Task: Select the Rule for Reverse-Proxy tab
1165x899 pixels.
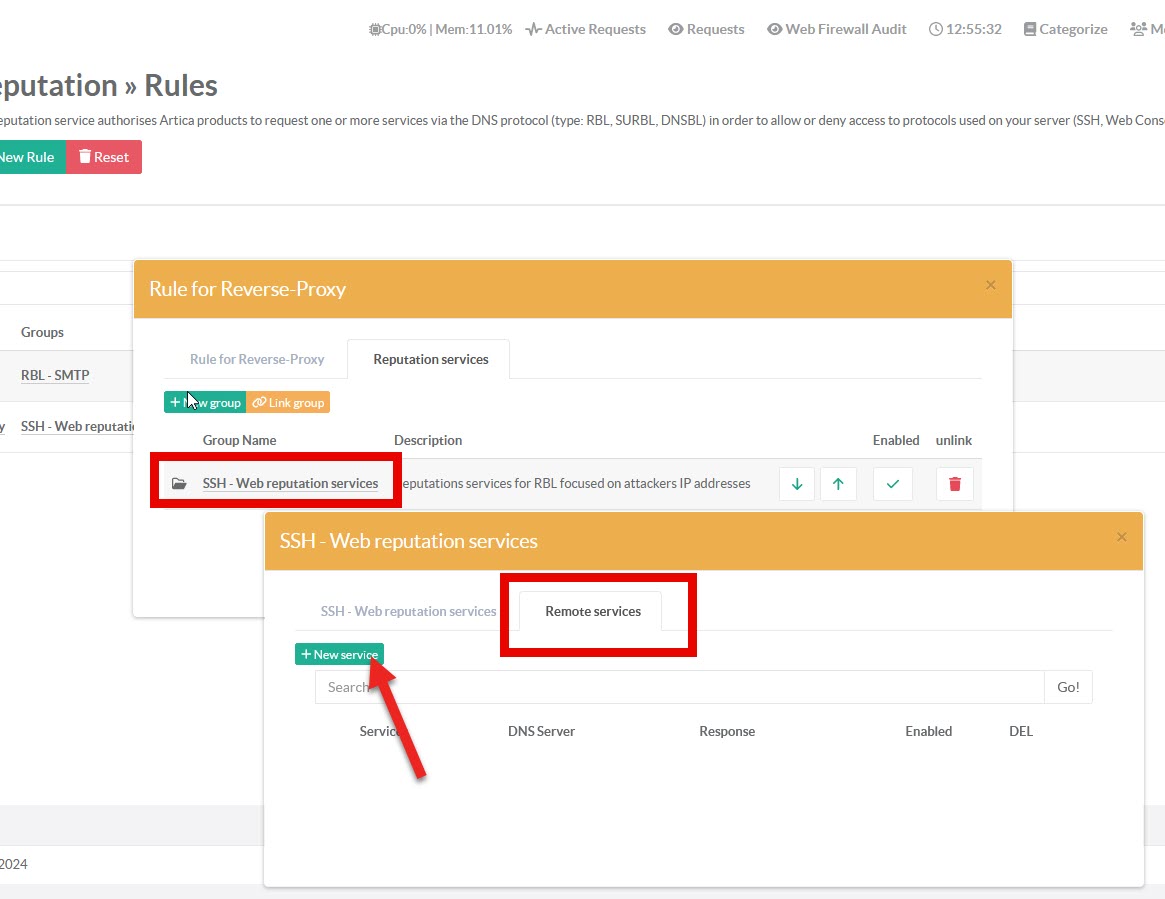Action: click(x=257, y=359)
